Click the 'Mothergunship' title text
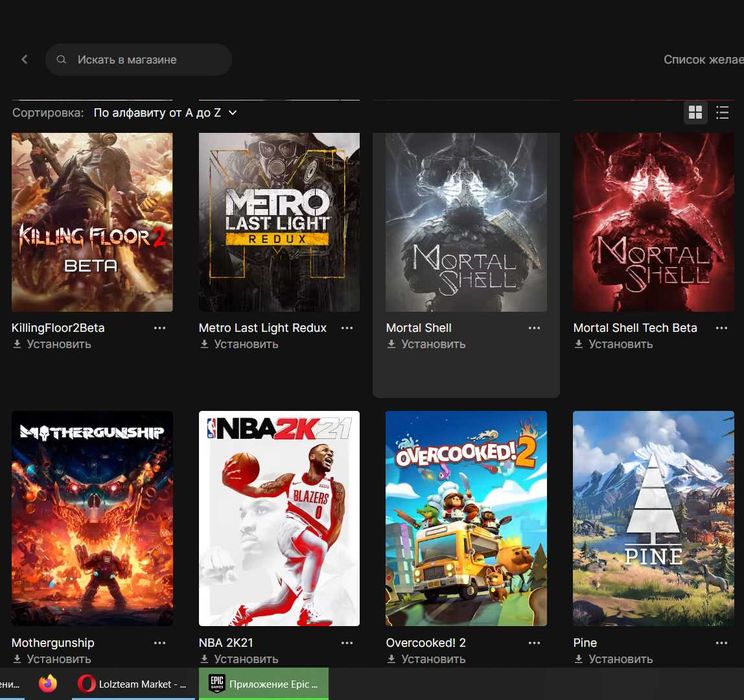The width and height of the screenshot is (744, 700). coord(53,643)
